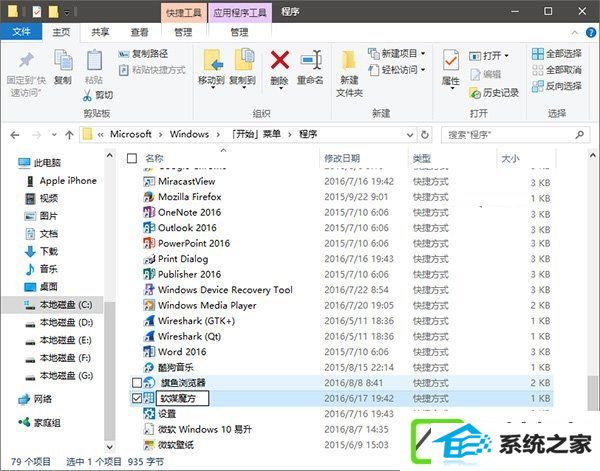
Task: Click the 复制 (Copy) ribbon icon
Action: (x=63, y=60)
